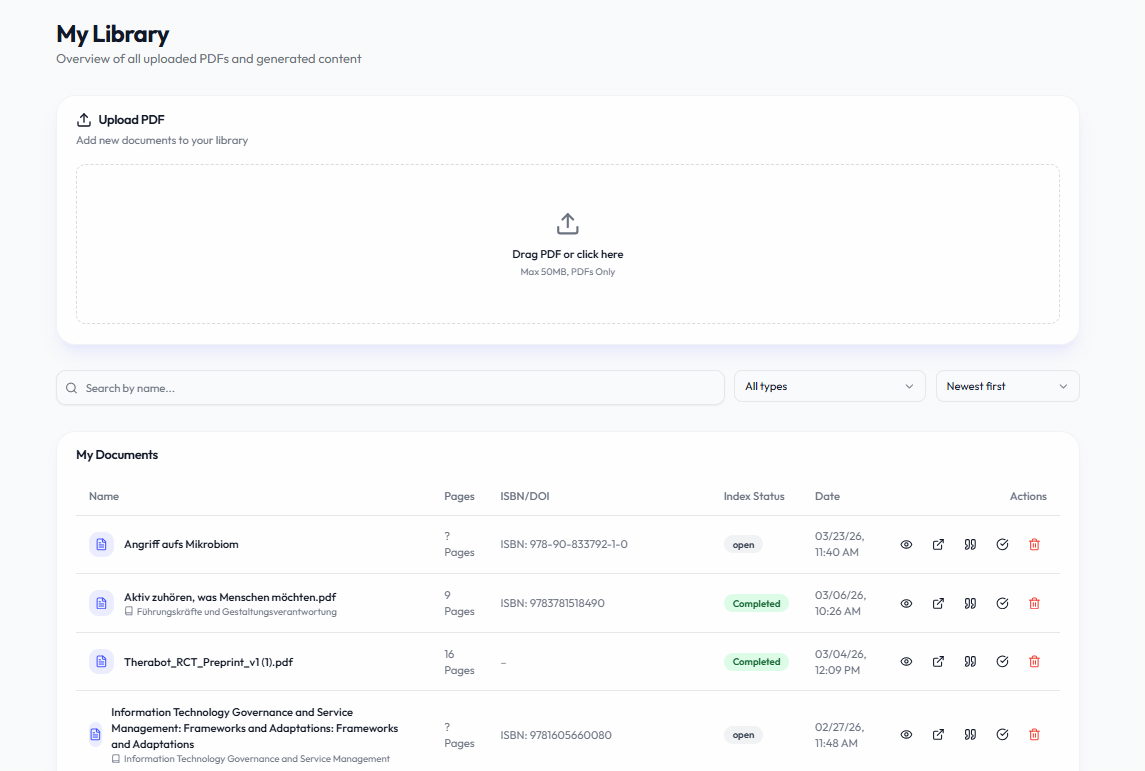
Task: Click the Name column header
Action: (x=104, y=496)
